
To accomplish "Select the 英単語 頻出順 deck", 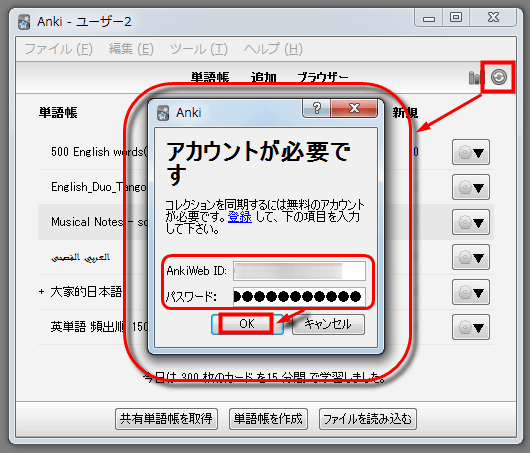I will (99, 327).
